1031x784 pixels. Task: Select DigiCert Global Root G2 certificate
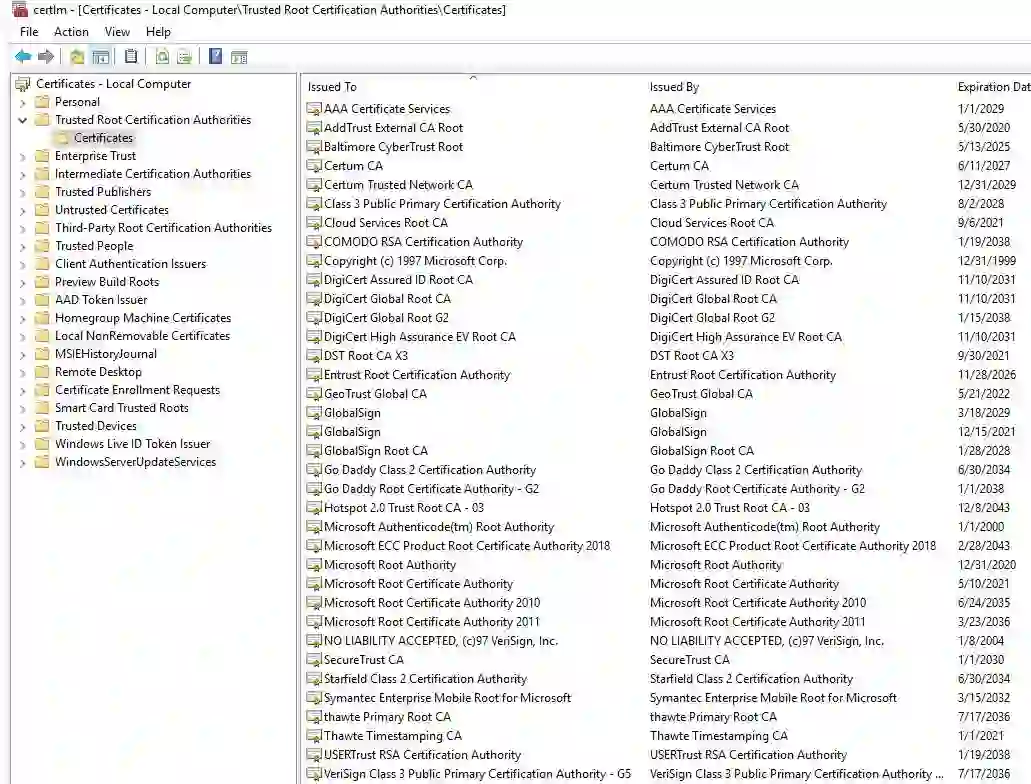[386, 318]
